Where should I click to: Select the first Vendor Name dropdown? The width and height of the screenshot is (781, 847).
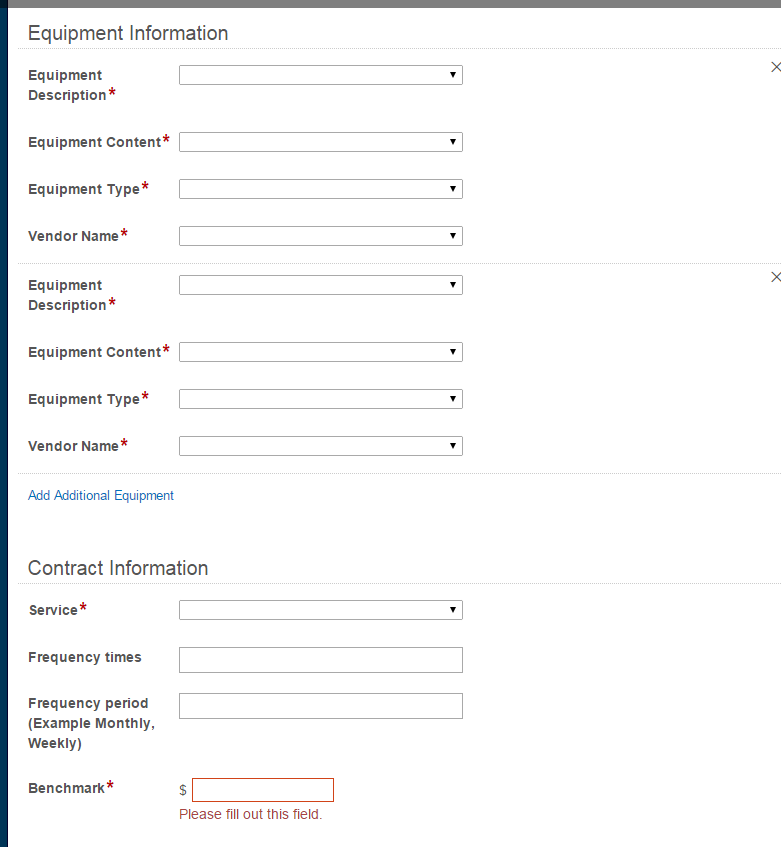click(x=321, y=236)
